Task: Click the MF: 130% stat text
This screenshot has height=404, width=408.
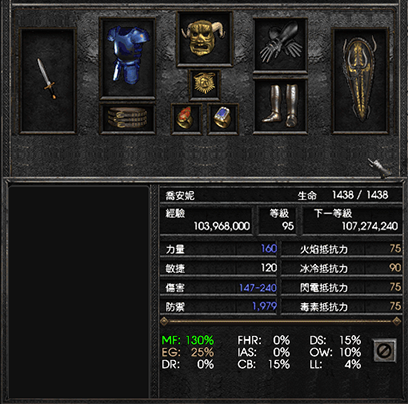Action: pyautogui.click(x=188, y=340)
